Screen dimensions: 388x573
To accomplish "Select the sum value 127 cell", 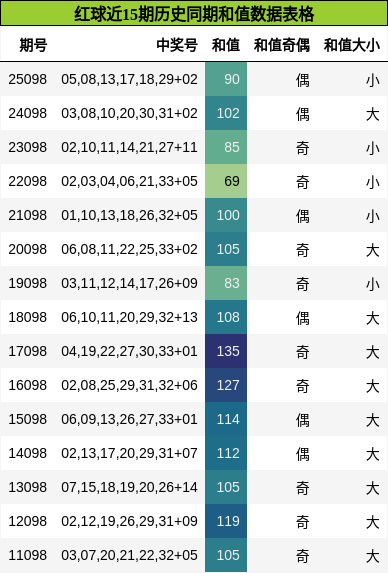I will [x=226, y=385].
